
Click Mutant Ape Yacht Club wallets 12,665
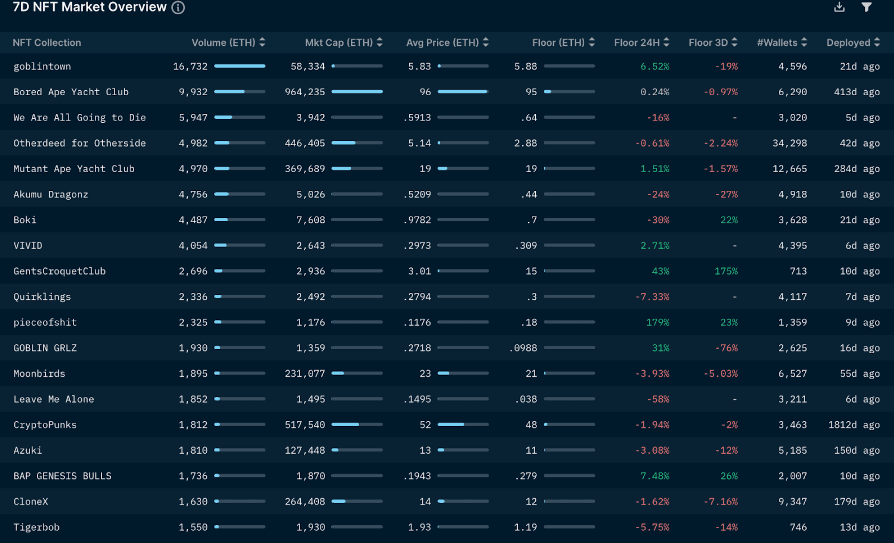[790, 169]
